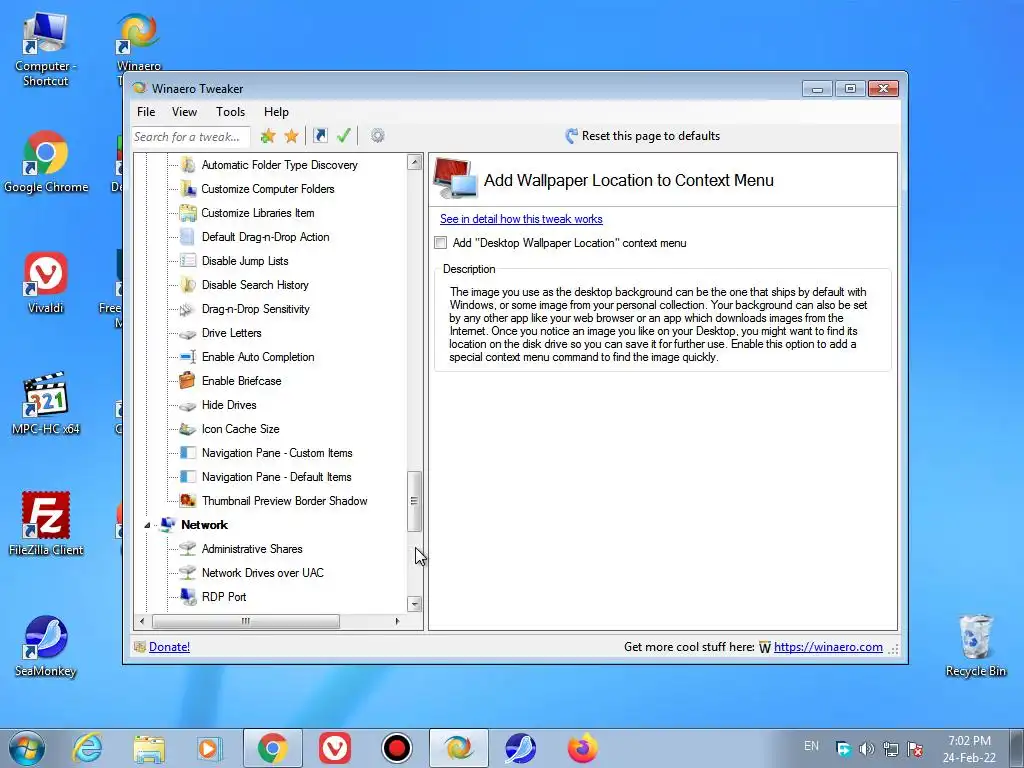Enable Add Desktop Wallpaper Location context menu checkbox
Image resolution: width=1024 pixels, height=768 pixels.
click(x=441, y=243)
